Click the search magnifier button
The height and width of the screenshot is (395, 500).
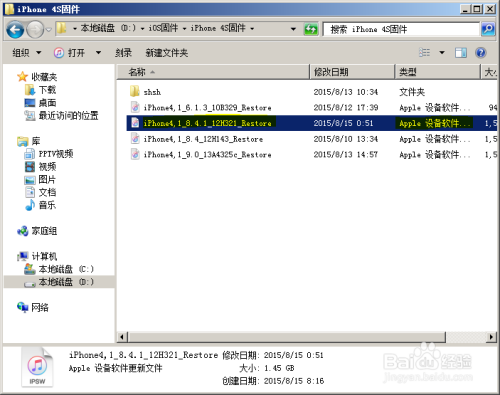(x=488, y=29)
